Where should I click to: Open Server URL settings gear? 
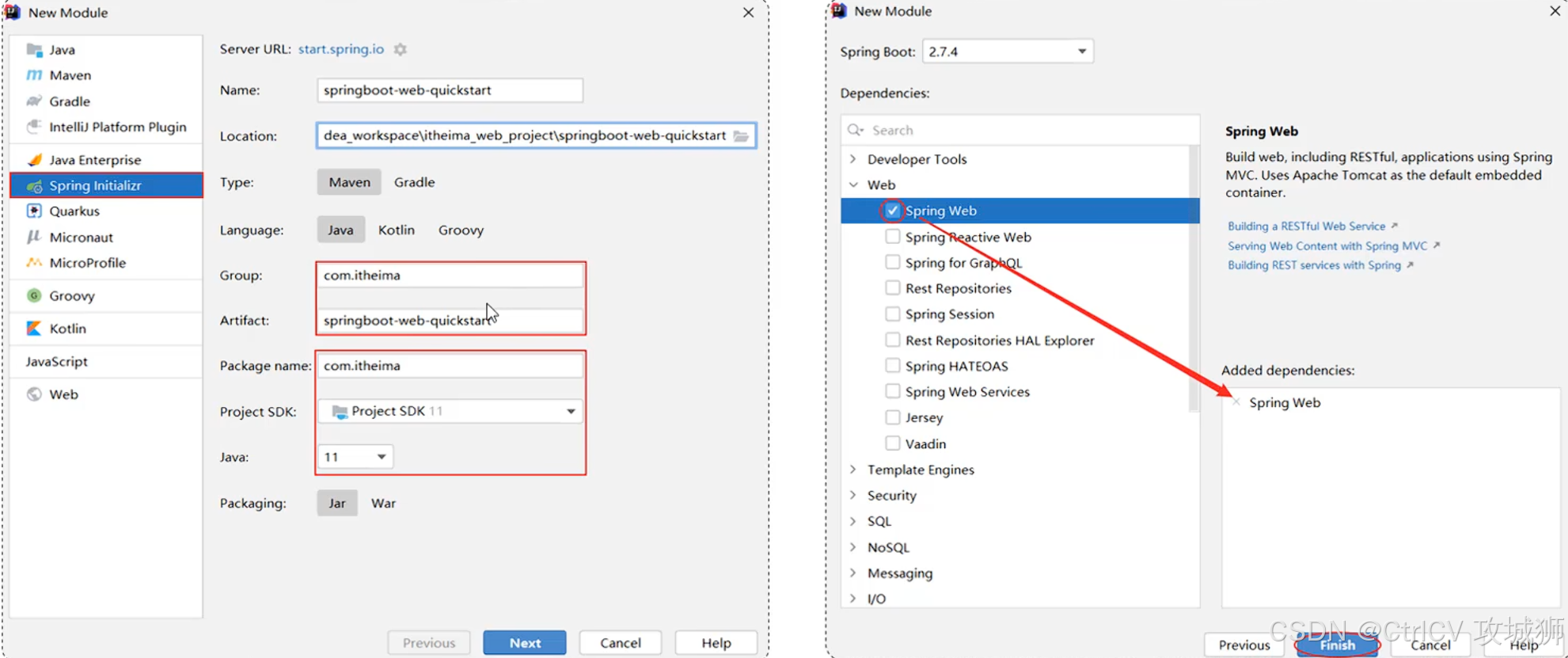(x=401, y=49)
